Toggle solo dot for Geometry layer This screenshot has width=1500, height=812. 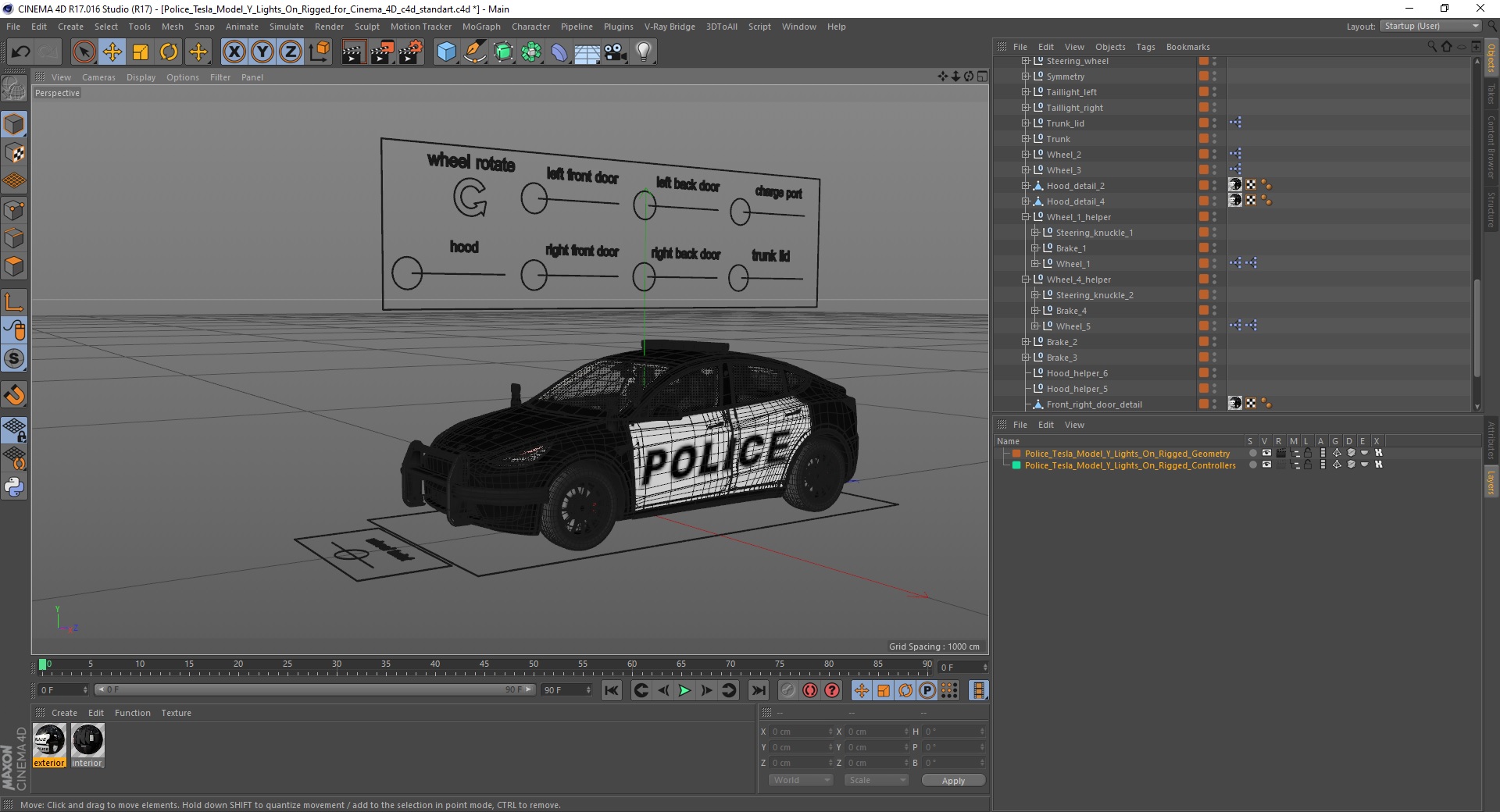1252,453
